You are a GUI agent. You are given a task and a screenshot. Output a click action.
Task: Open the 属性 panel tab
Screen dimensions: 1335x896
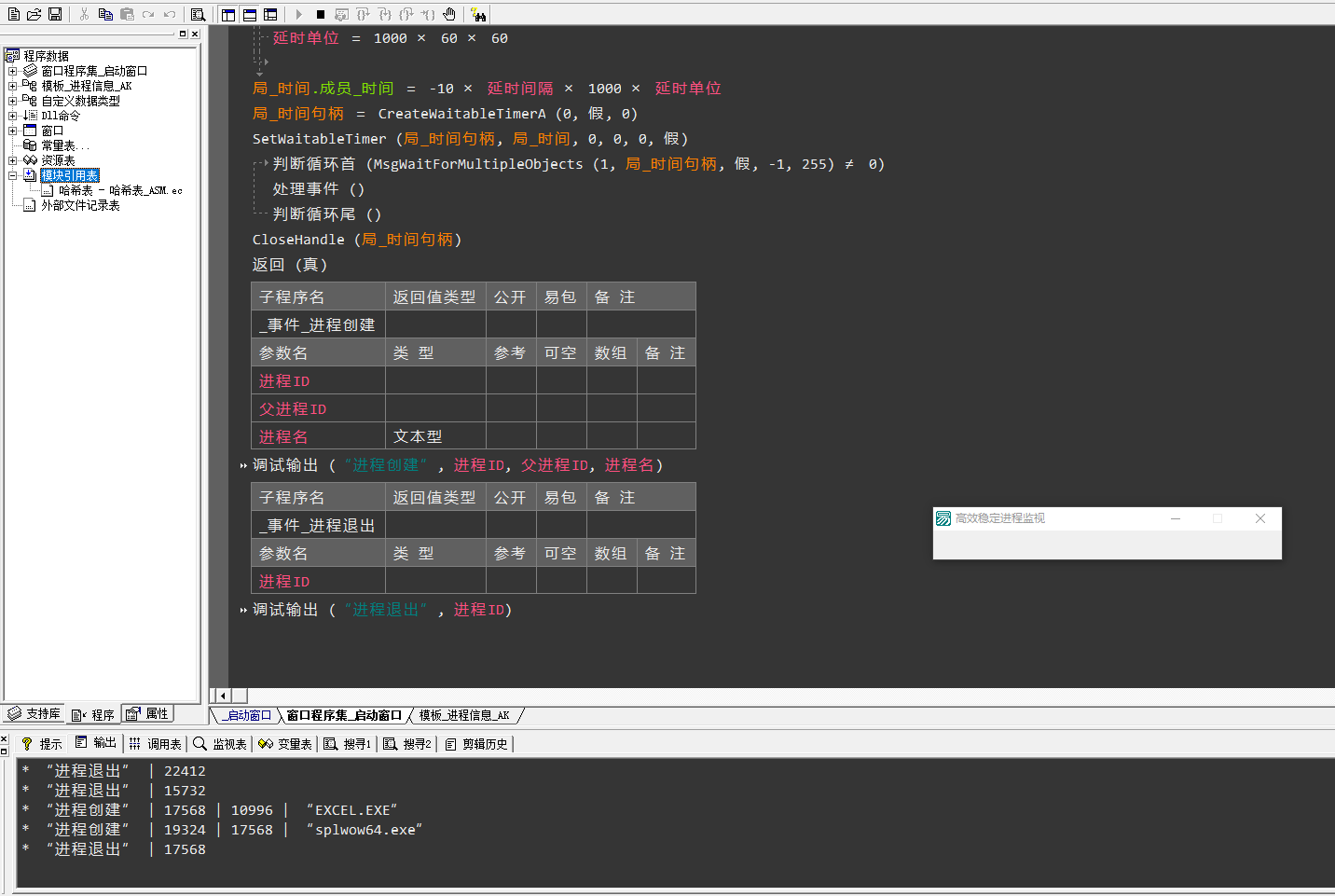147,714
